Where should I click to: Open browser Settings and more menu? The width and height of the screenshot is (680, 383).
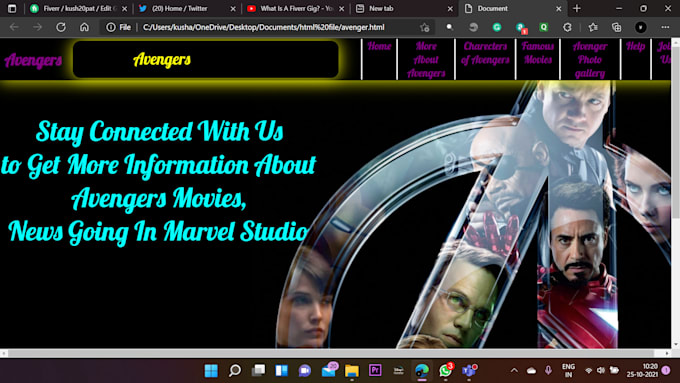point(665,27)
